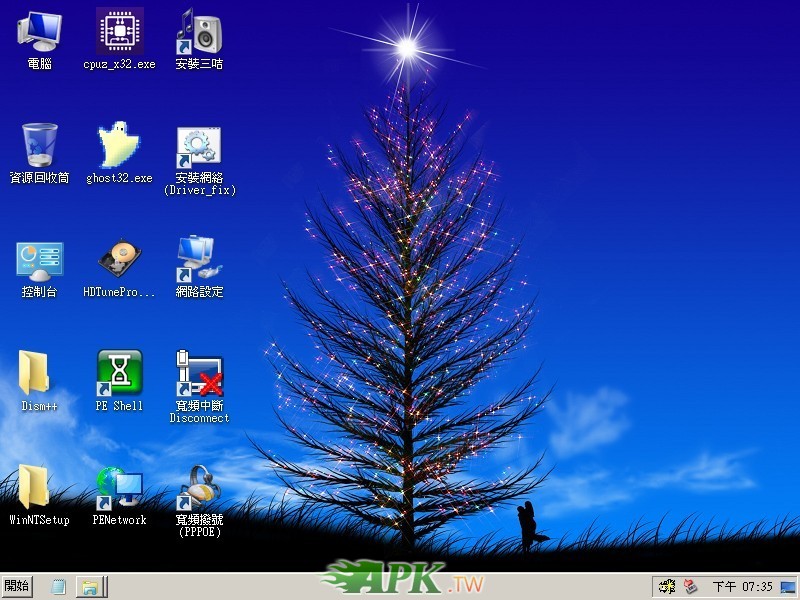Click the gear tray icon in system tray
Image resolution: width=800 pixels, height=600 pixels.
(x=667, y=586)
